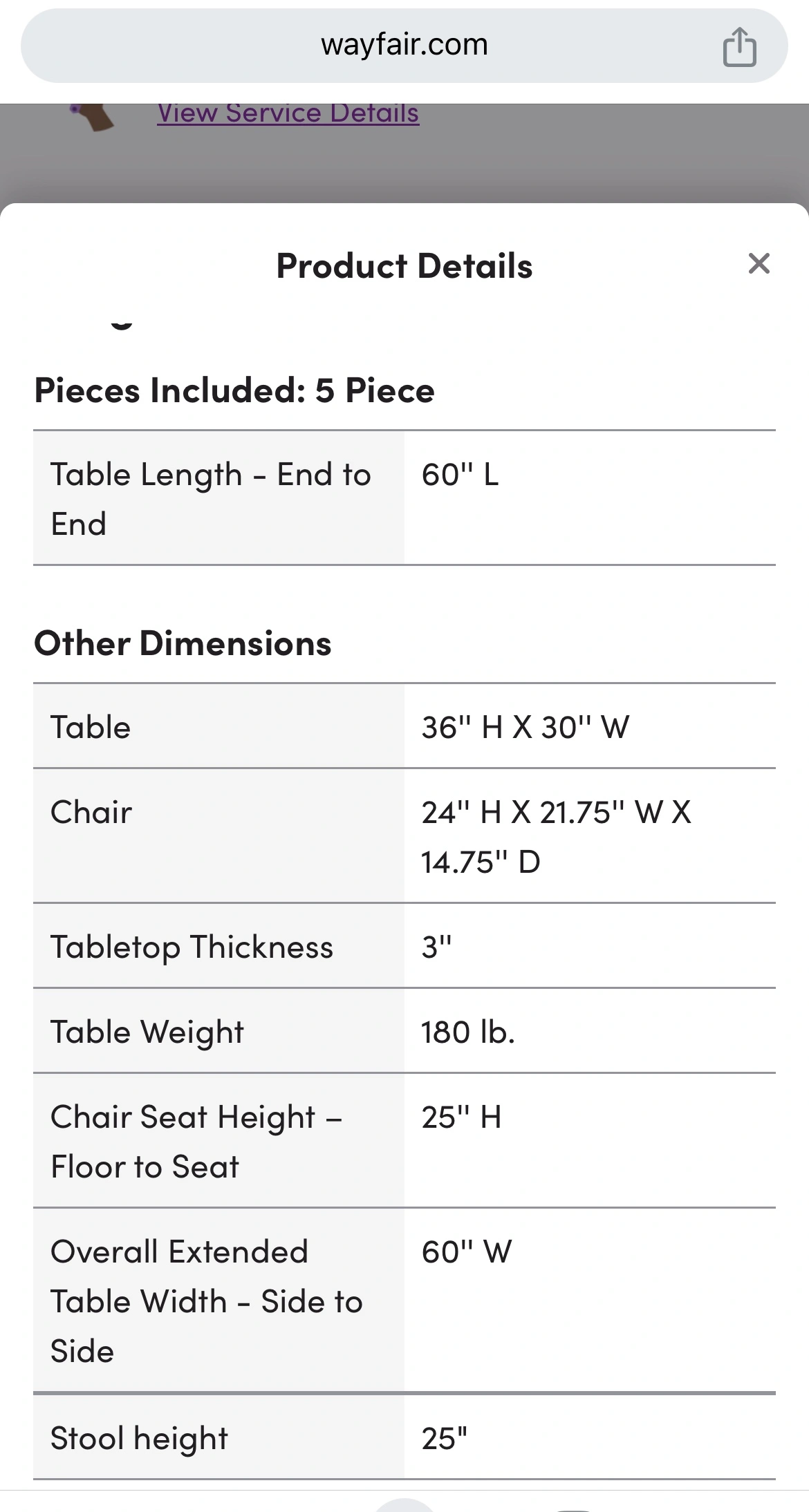This screenshot has height=1512, width=809.
Task: Tap the share icon in address bar
Action: (739, 47)
